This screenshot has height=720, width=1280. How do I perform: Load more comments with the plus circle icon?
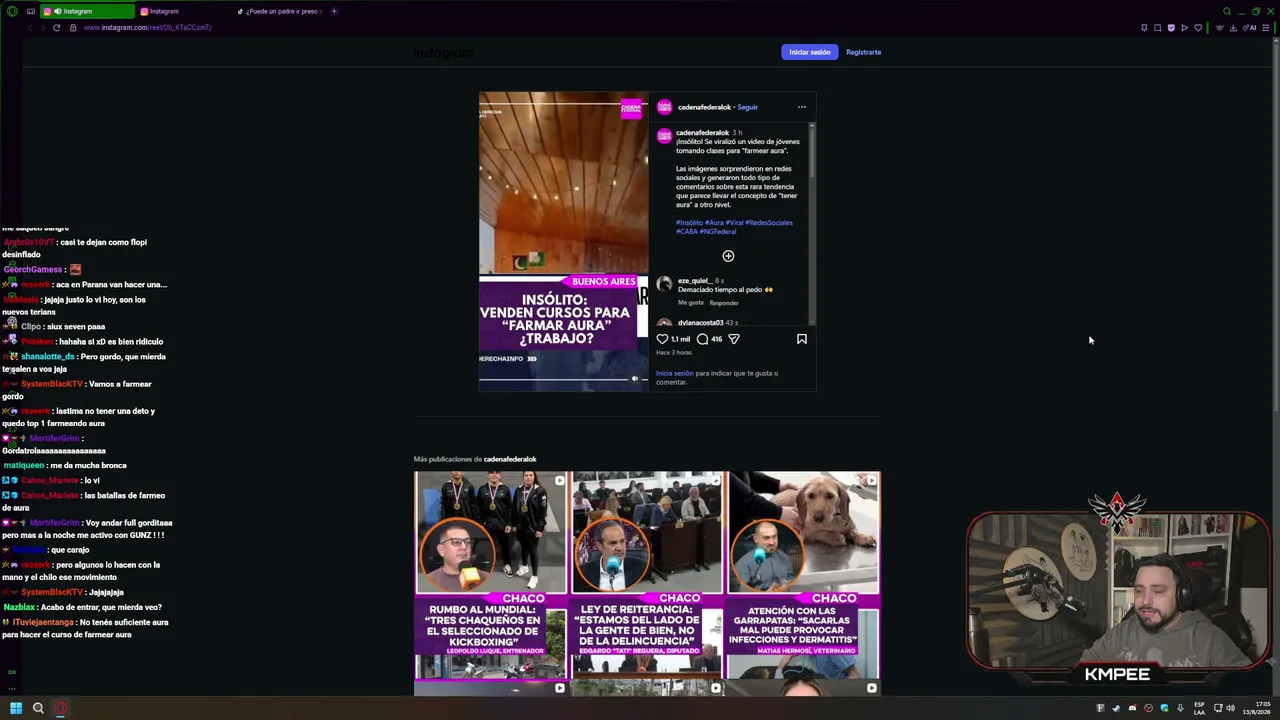728,256
